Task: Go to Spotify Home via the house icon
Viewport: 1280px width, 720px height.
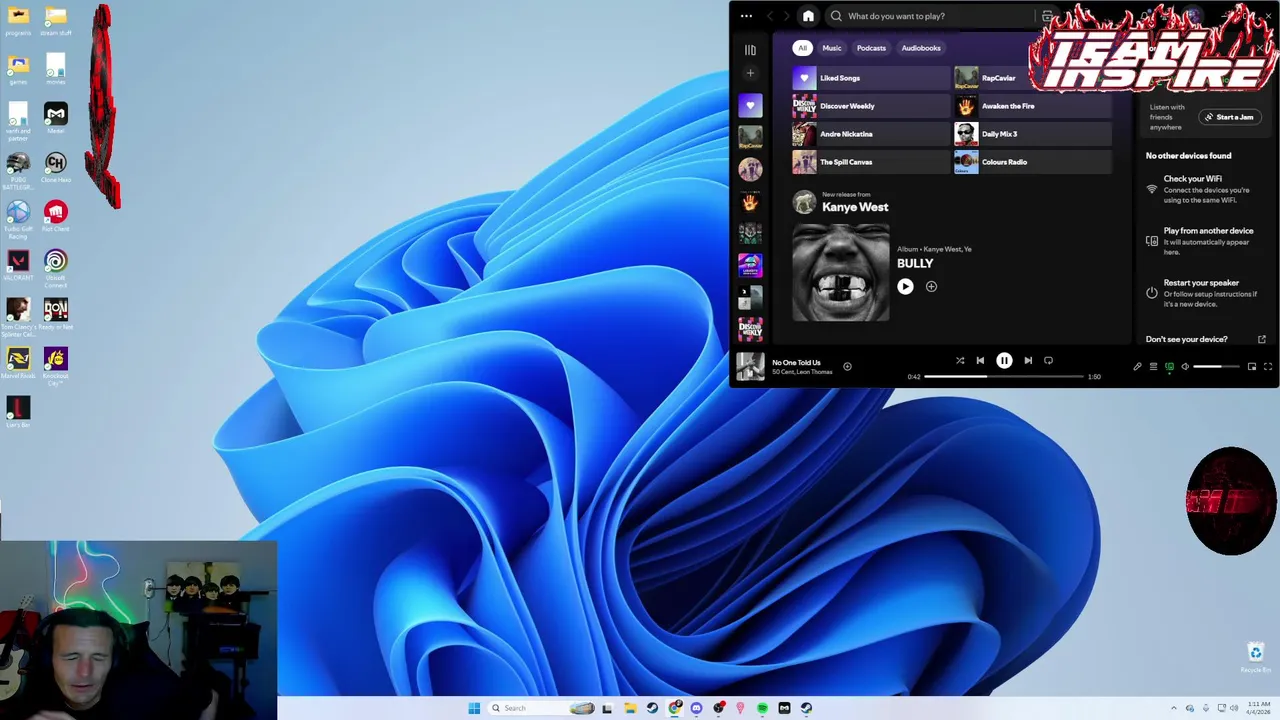Action: click(808, 16)
